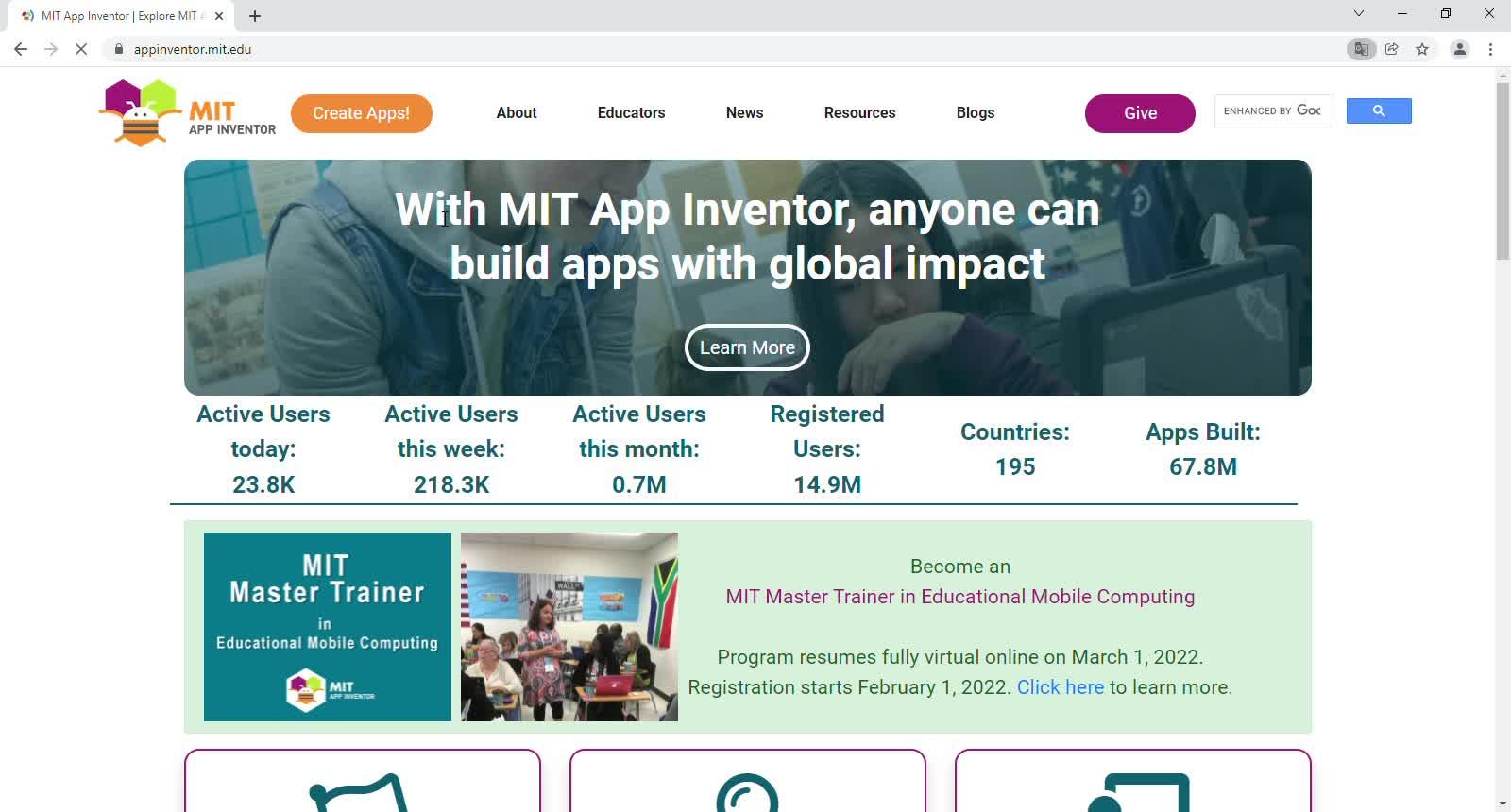The width and height of the screenshot is (1511, 812).
Task: Open the Educators menu
Action: (x=632, y=112)
